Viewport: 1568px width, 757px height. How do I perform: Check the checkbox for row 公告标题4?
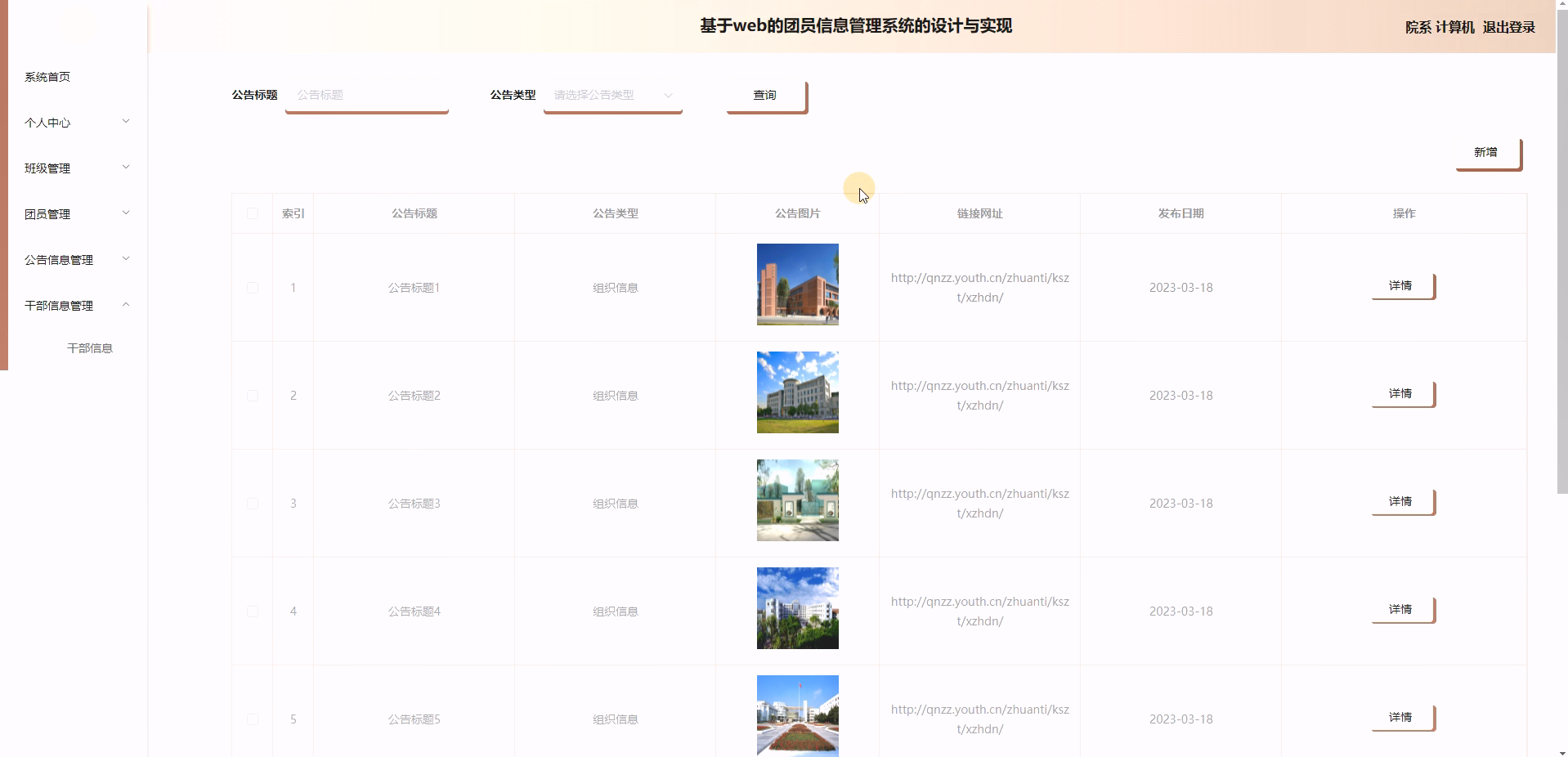pos(252,611)
